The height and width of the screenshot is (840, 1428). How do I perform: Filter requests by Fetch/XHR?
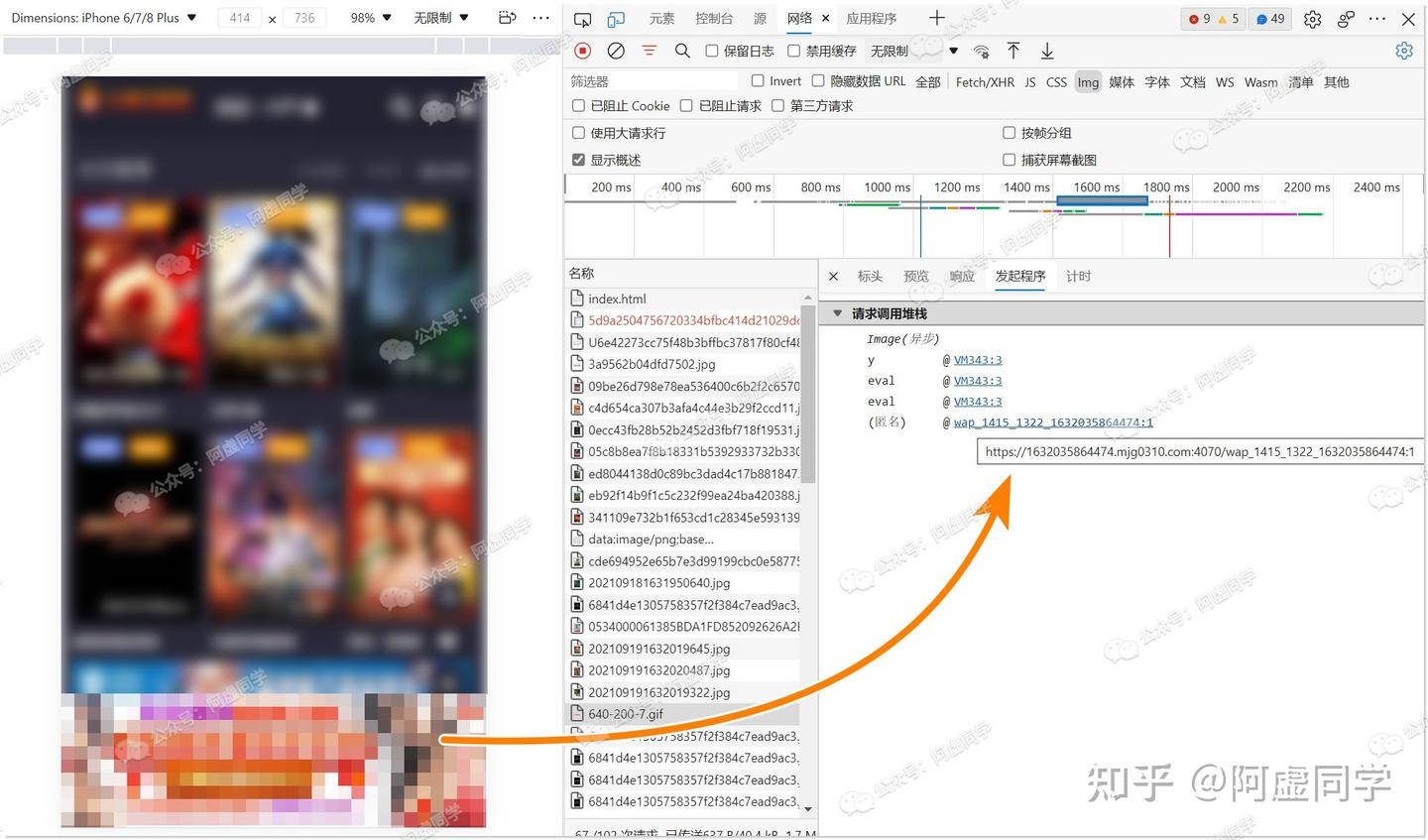(985, 82)
